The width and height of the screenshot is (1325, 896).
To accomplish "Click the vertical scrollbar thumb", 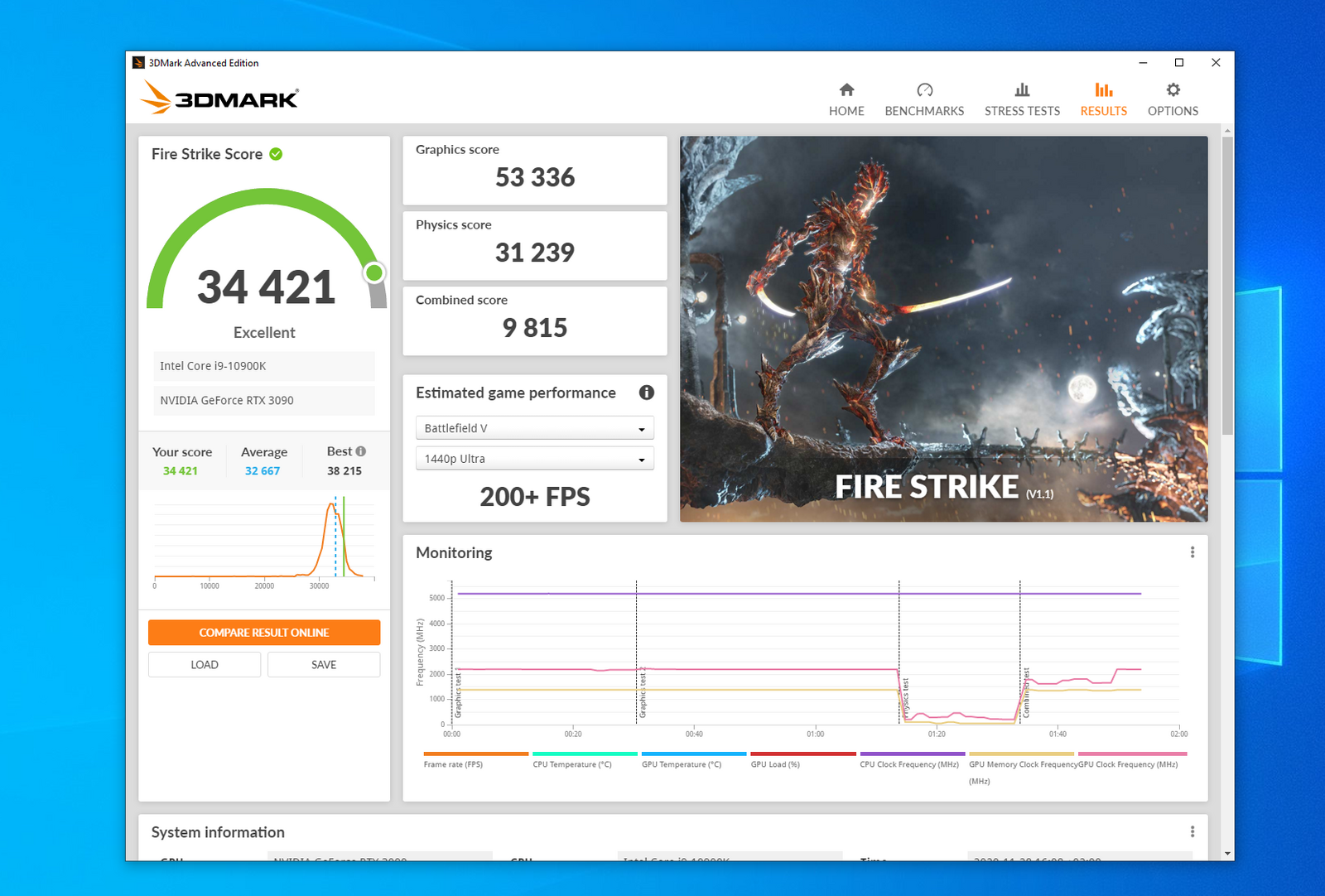I will pos(1227,286).
